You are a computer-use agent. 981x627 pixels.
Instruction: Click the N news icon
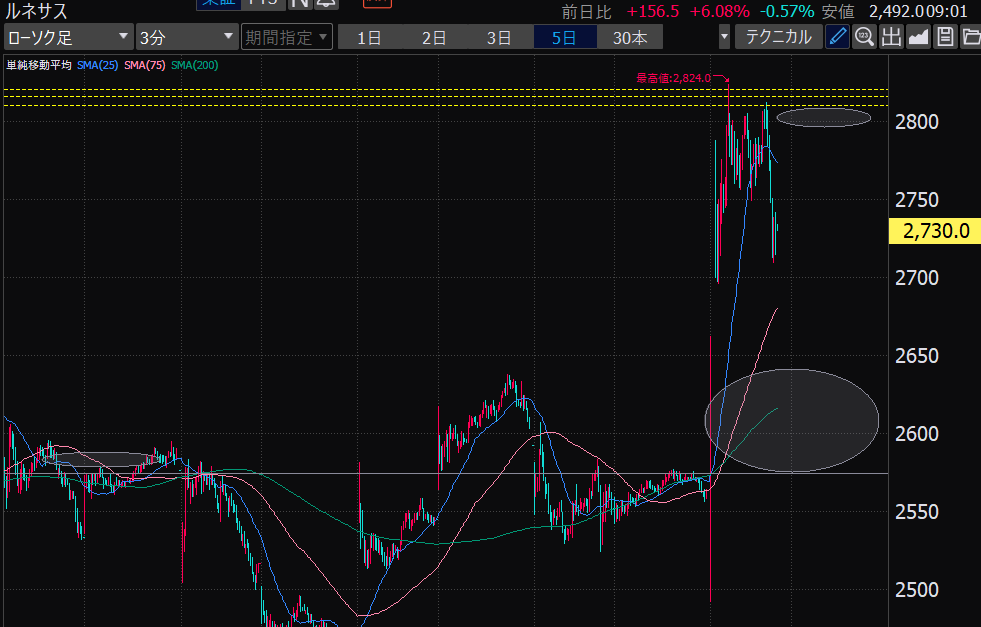[x=299, y=4]
